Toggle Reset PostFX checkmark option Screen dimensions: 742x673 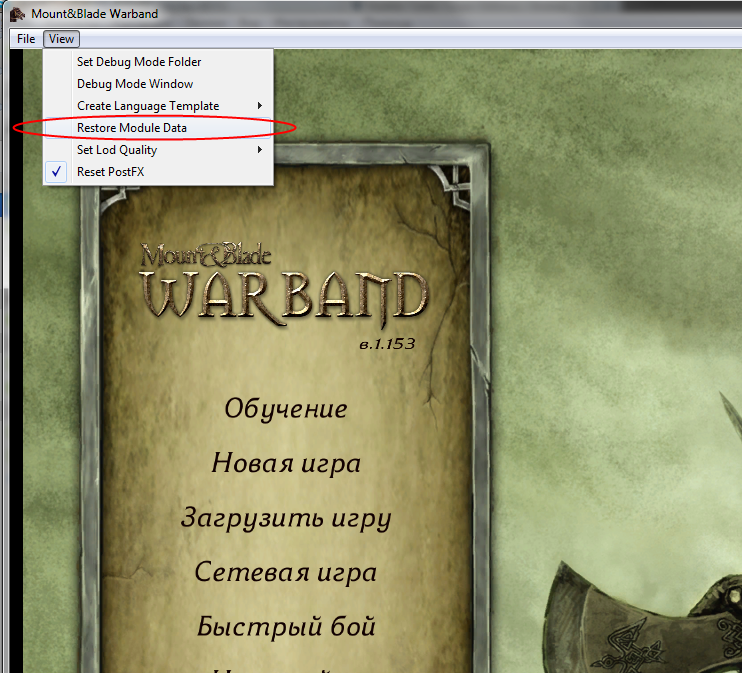[x=158, y=172]
